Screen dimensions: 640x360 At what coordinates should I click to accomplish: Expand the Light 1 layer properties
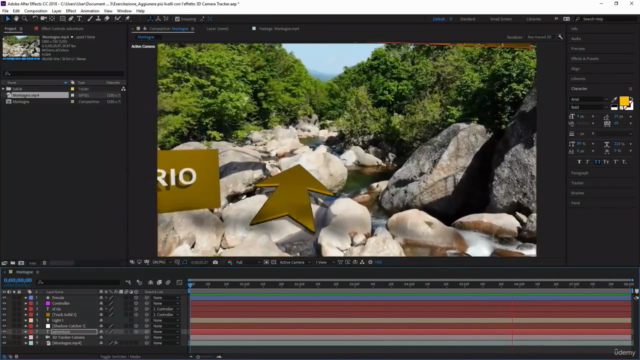click(x=25, y=320)
